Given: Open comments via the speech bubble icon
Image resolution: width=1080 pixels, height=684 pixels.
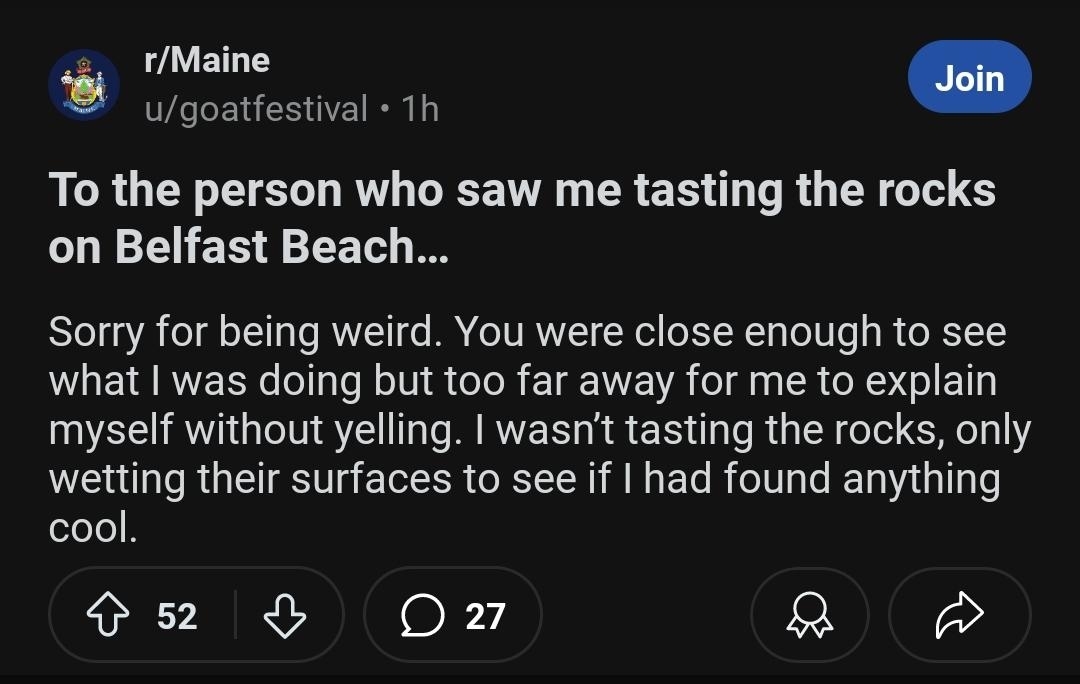Looking at the screenshot, I should (x=421, y=616).
